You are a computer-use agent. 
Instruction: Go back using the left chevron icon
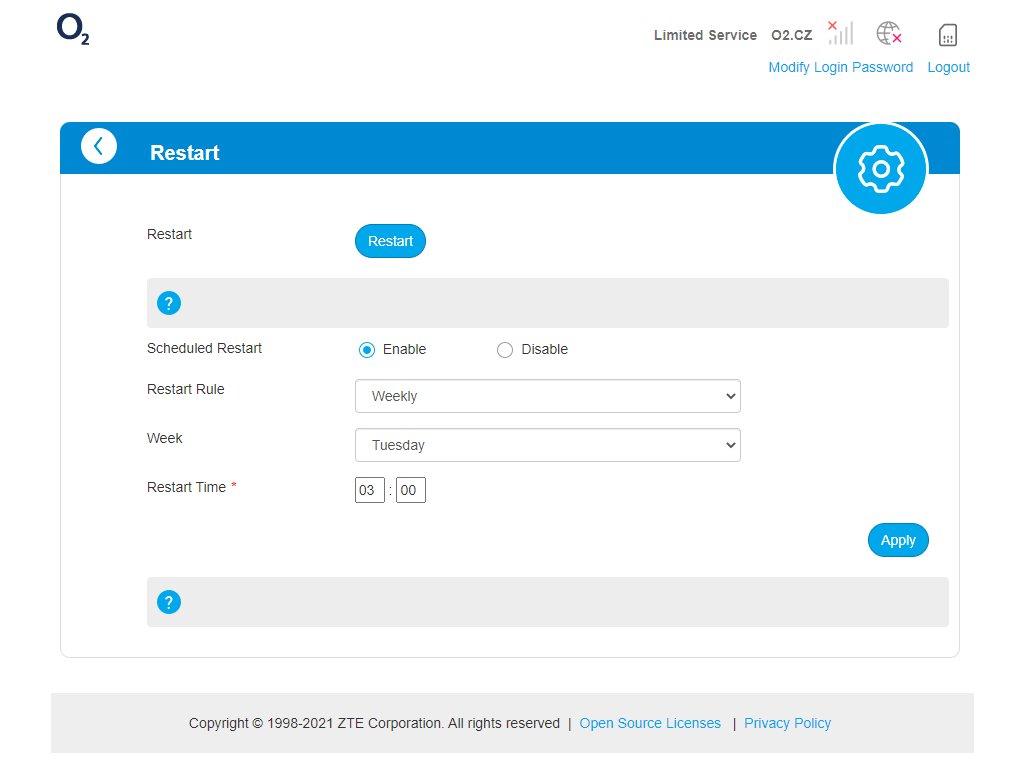[x=98, y=146]
